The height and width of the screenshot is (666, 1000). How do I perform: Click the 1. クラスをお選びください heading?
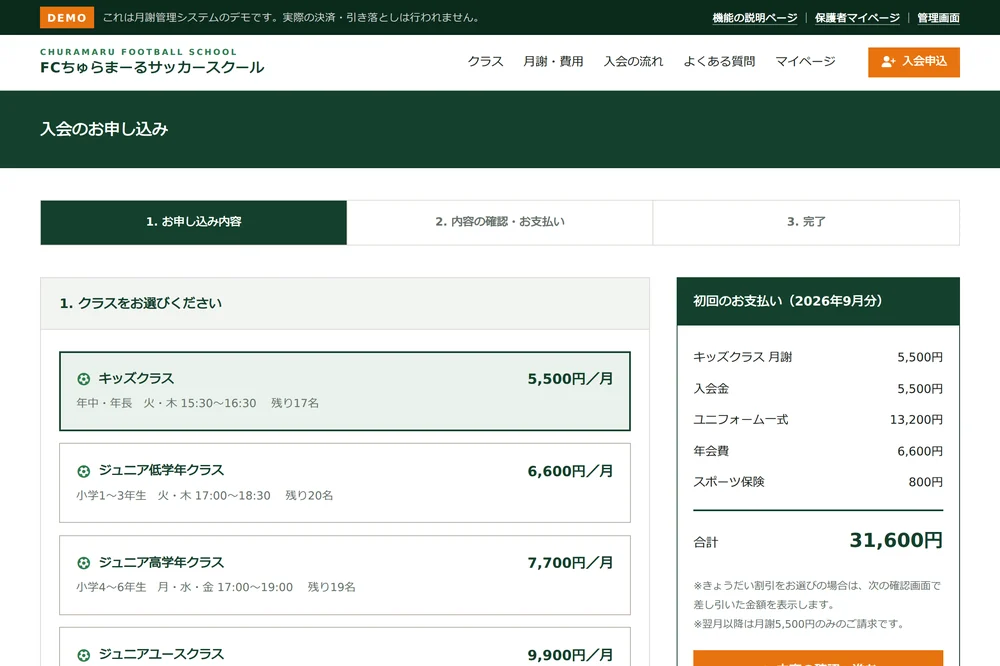[141, 304]
